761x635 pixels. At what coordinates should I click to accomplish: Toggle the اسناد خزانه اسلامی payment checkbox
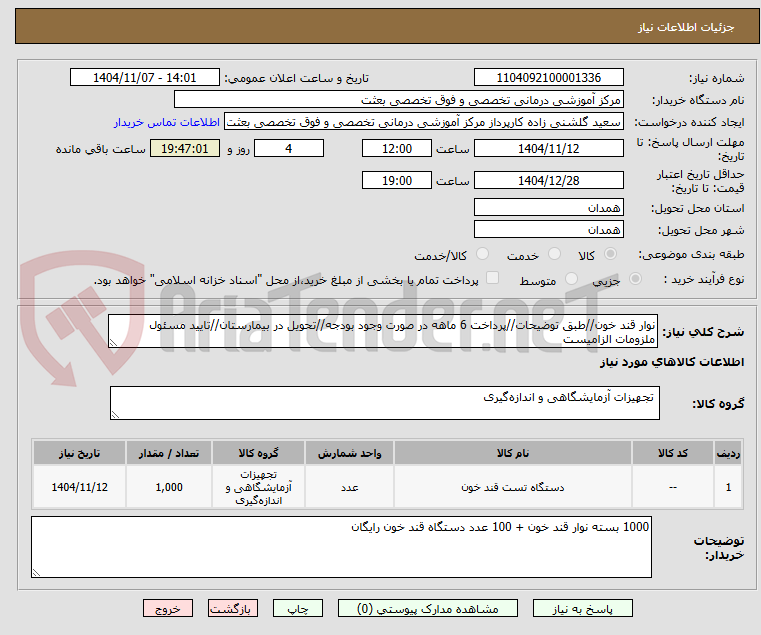pos(492,278)
